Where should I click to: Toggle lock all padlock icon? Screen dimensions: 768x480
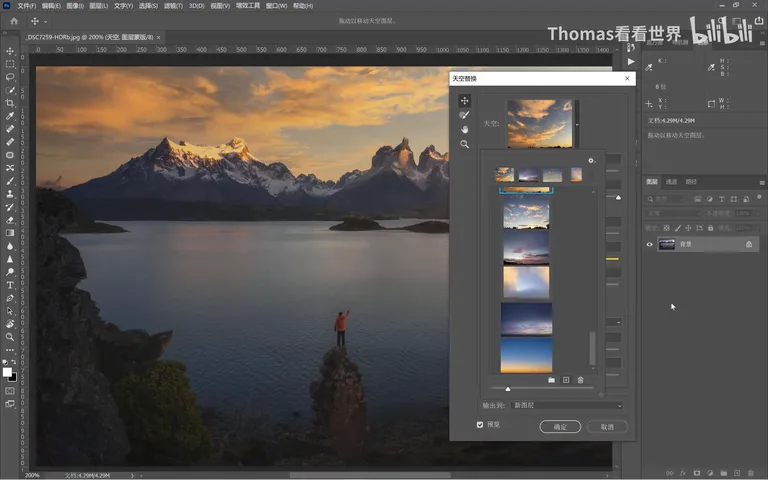(710, 228)
